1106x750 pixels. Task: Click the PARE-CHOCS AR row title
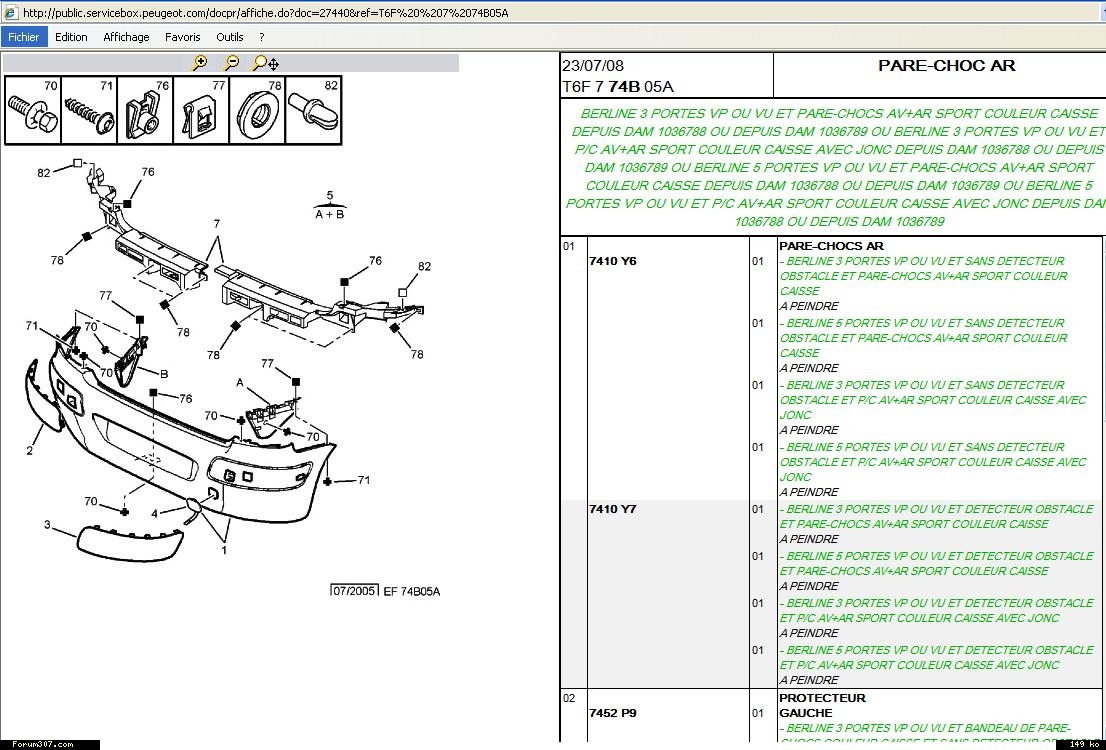[x=831, y=246]
